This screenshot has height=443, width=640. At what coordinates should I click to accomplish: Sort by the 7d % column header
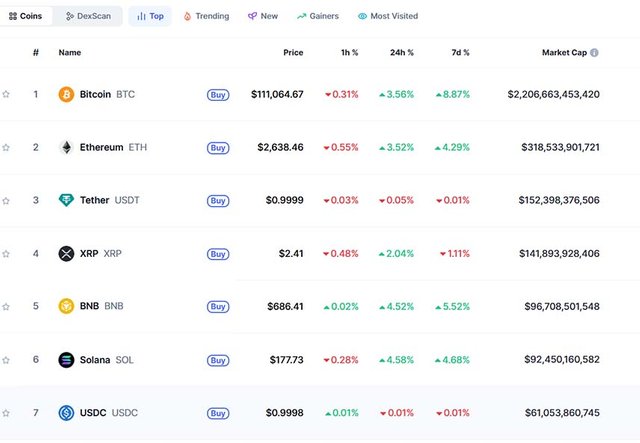pyautogui.click(x=460, y=52)
